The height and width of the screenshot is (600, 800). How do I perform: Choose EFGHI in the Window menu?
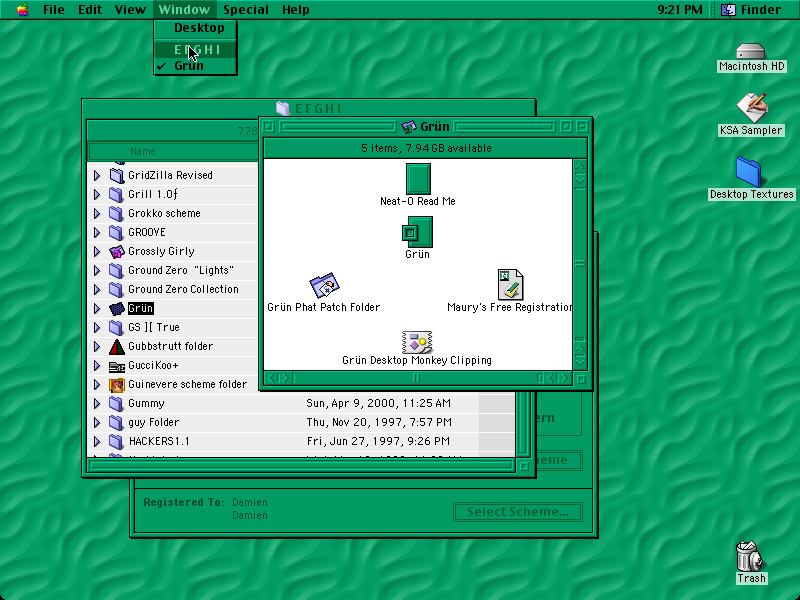(195, 49)
